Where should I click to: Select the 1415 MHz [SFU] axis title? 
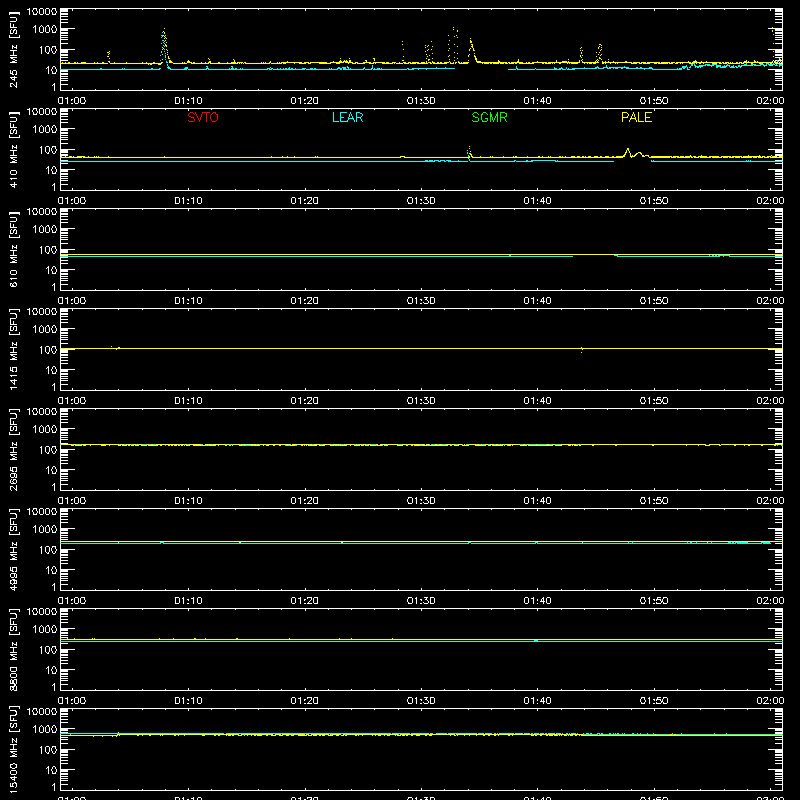point(14,349)
